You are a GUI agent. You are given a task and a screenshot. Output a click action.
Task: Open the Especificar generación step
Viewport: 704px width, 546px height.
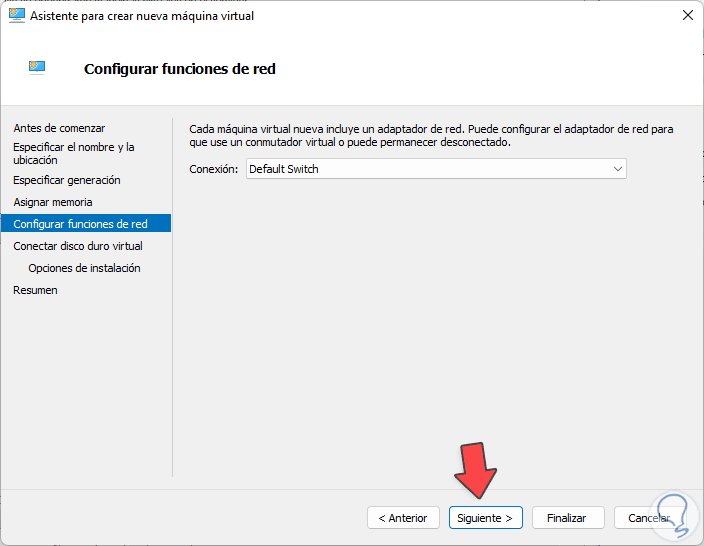(66, 180)
